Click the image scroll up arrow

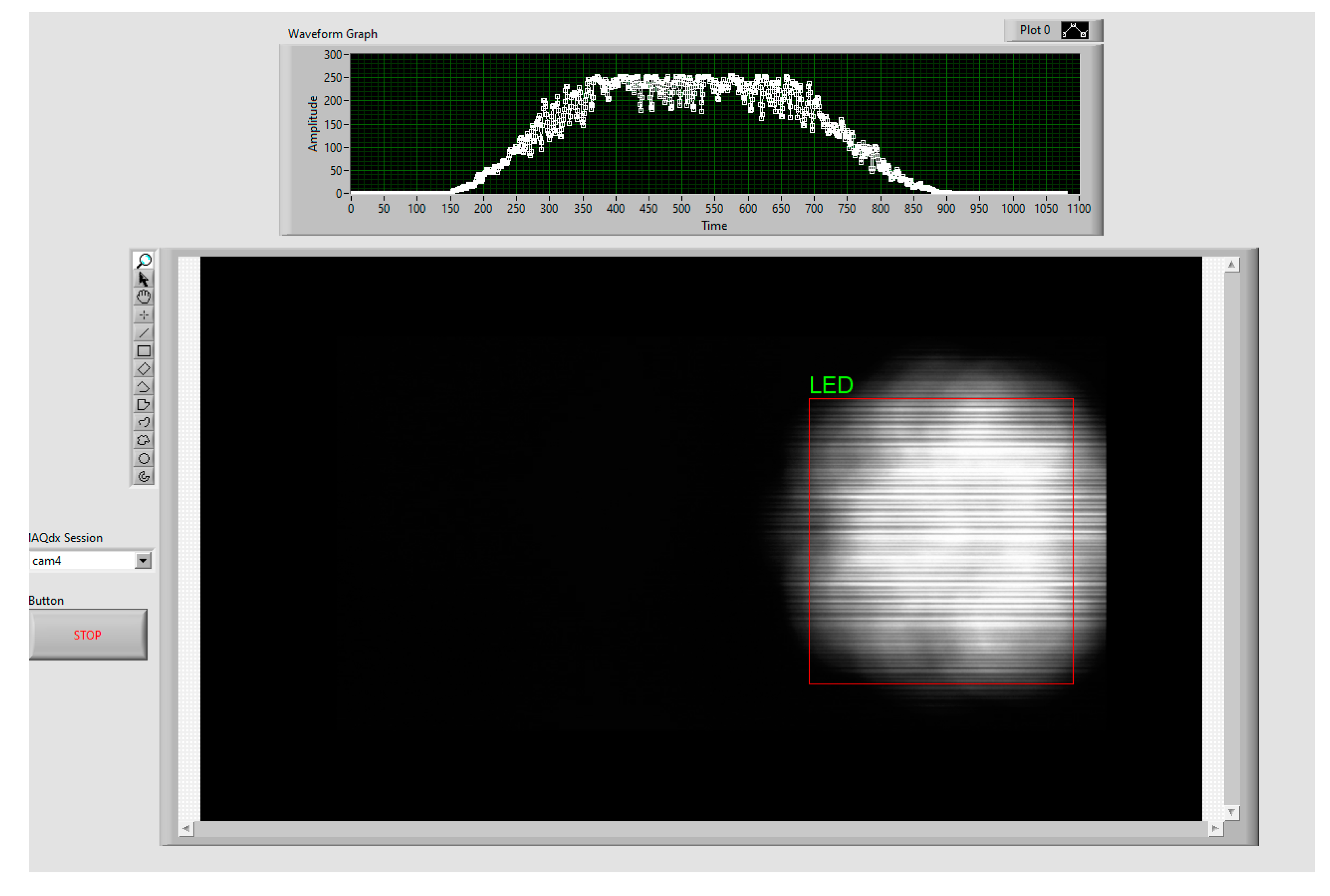[1231, 264]
